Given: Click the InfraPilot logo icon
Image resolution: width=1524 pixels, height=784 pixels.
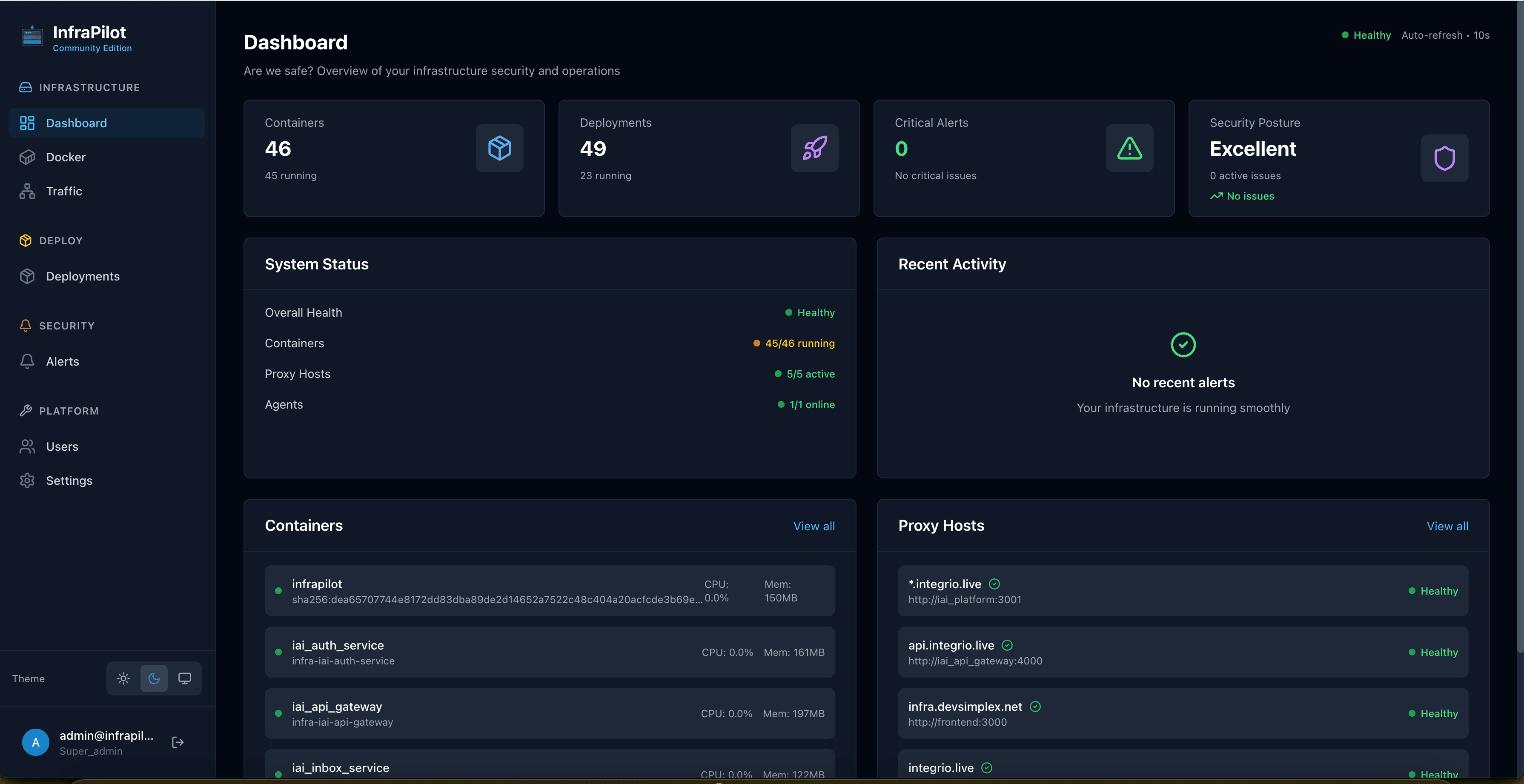Looking at the screenshot, I should (x=32, y=37).
